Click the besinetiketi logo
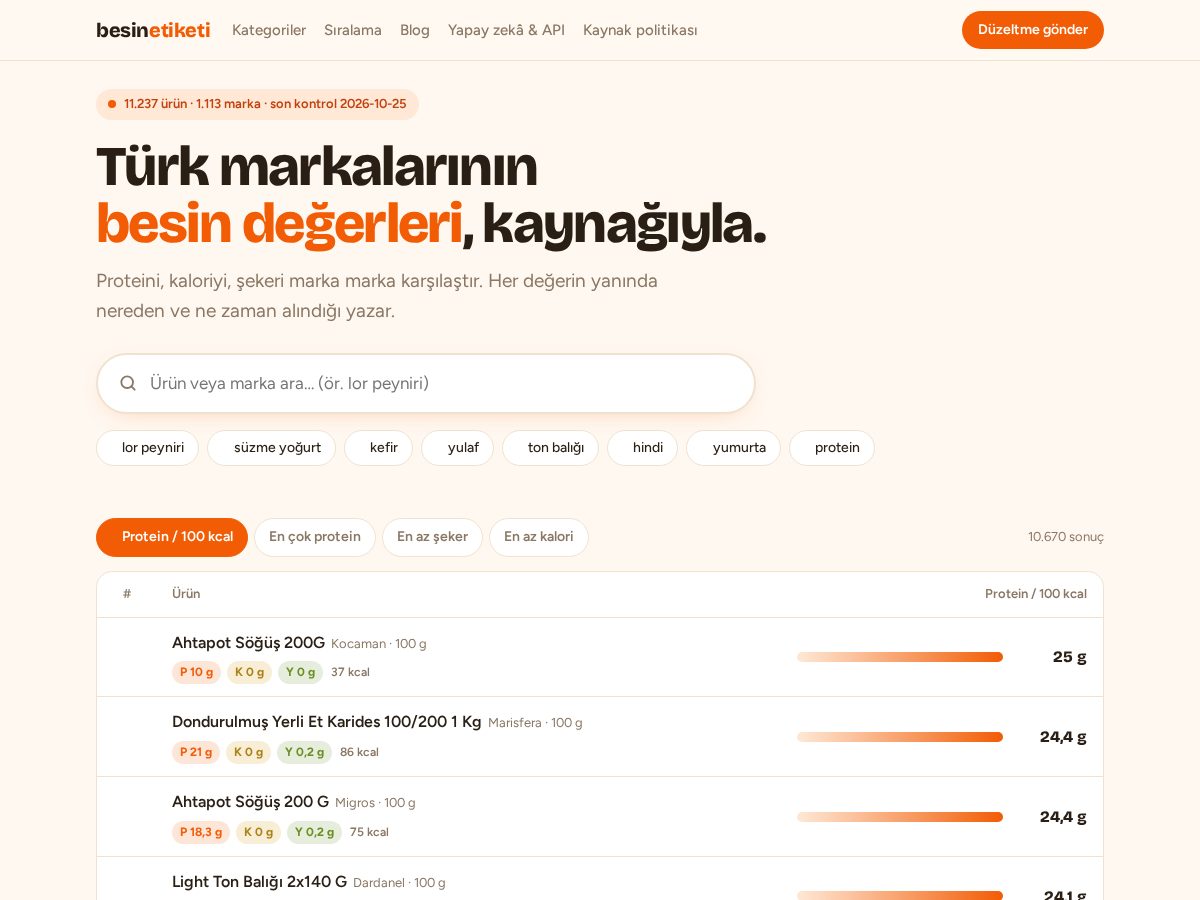Image resolution: width=1200 pixels, height=900 pixels. [x=153, y=30]
